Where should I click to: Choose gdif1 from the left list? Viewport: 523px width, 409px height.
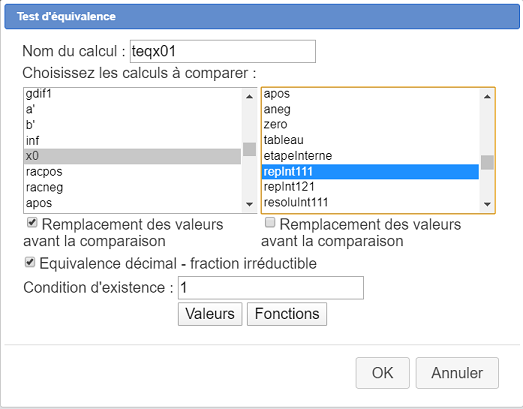[132, 94]
